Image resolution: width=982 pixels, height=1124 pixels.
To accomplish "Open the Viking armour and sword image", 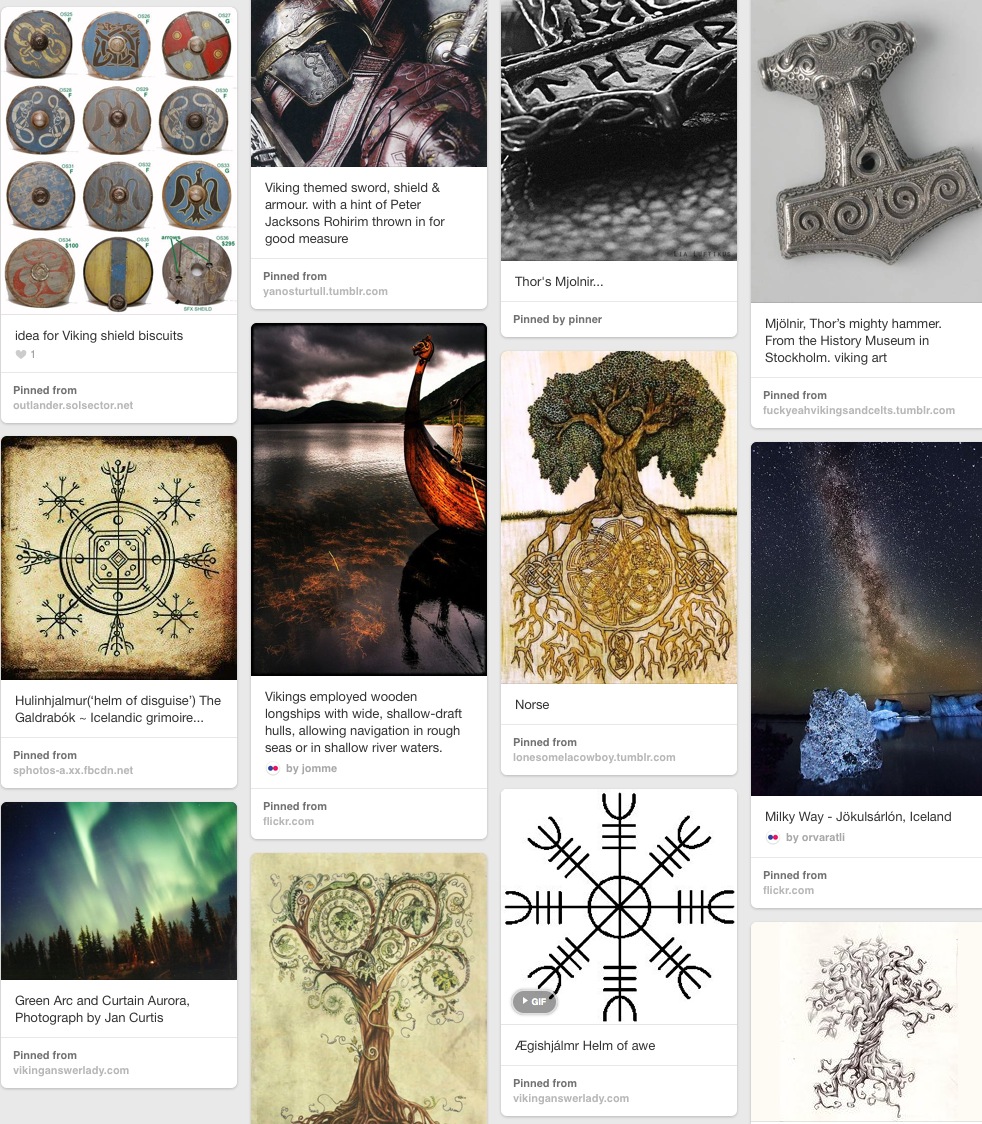I will click(x=368, y=83).
